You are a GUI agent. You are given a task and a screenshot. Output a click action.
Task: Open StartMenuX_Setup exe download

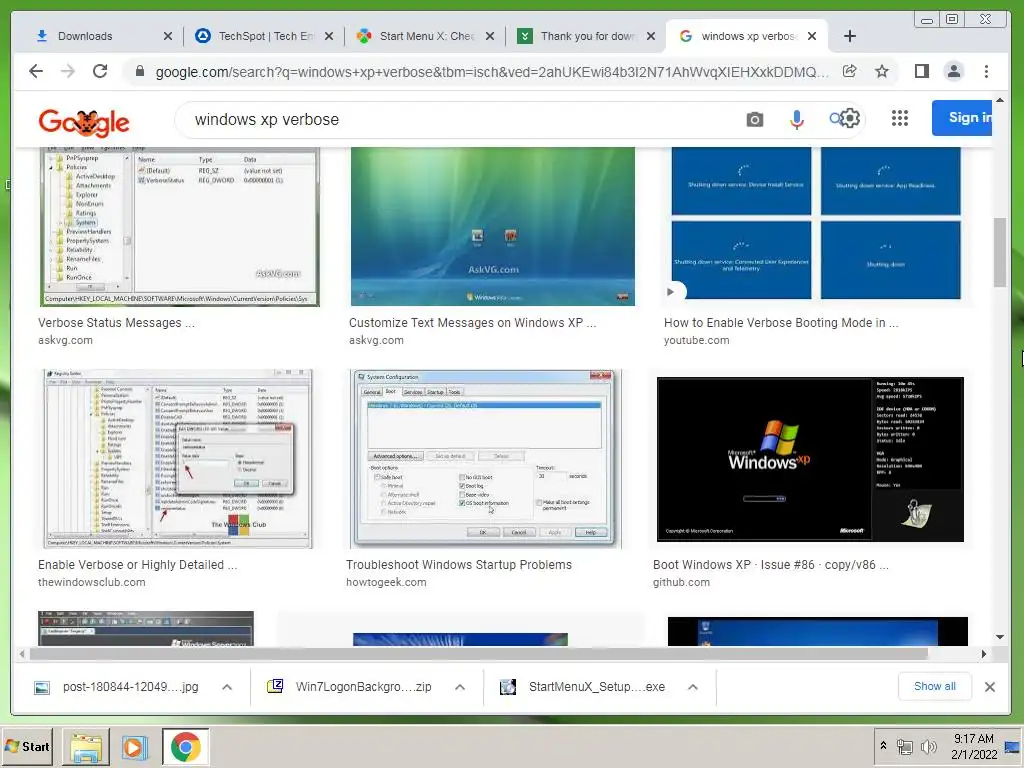[x=584, y=687]
